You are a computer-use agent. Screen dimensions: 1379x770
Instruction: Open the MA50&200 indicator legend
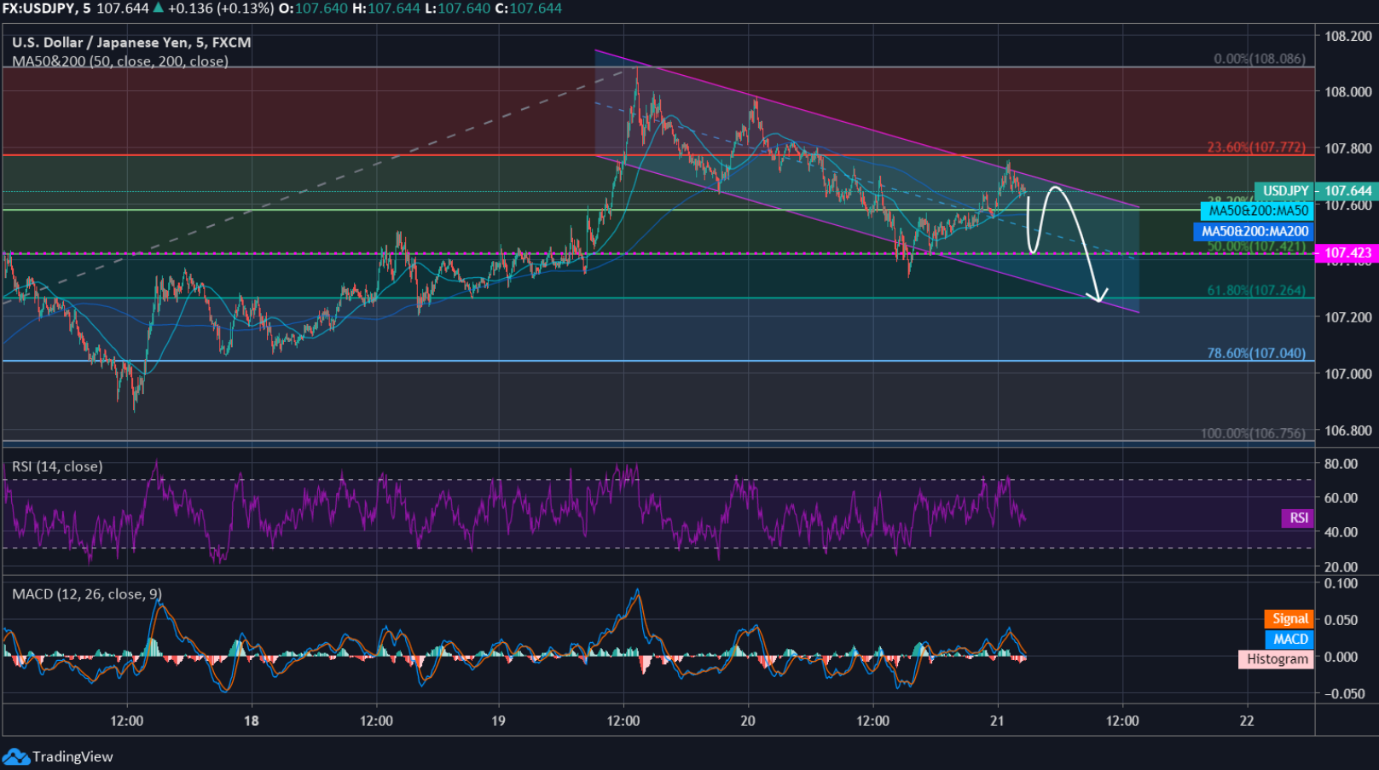119,61
